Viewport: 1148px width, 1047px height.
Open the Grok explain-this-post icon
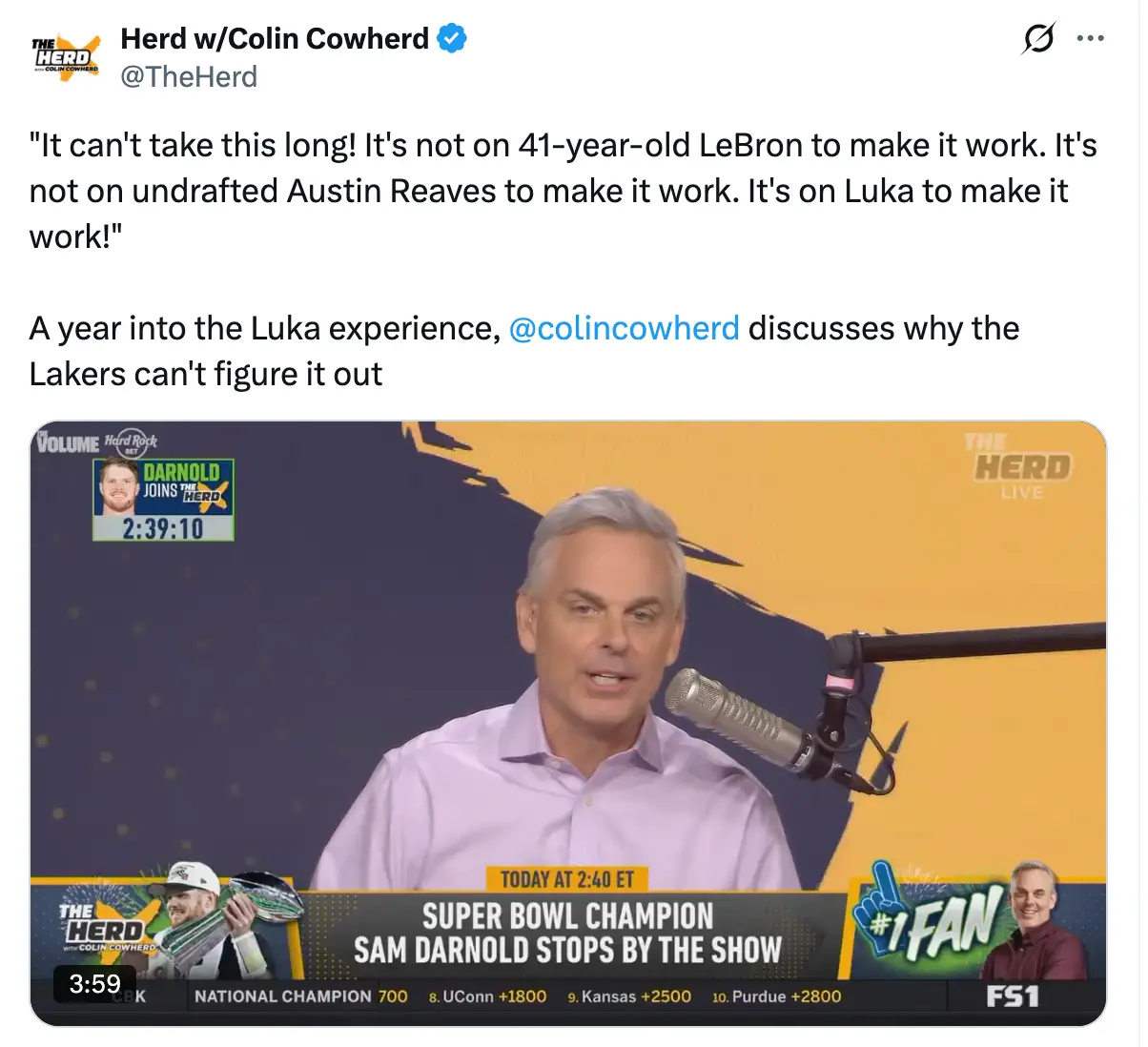[1038, 39]
